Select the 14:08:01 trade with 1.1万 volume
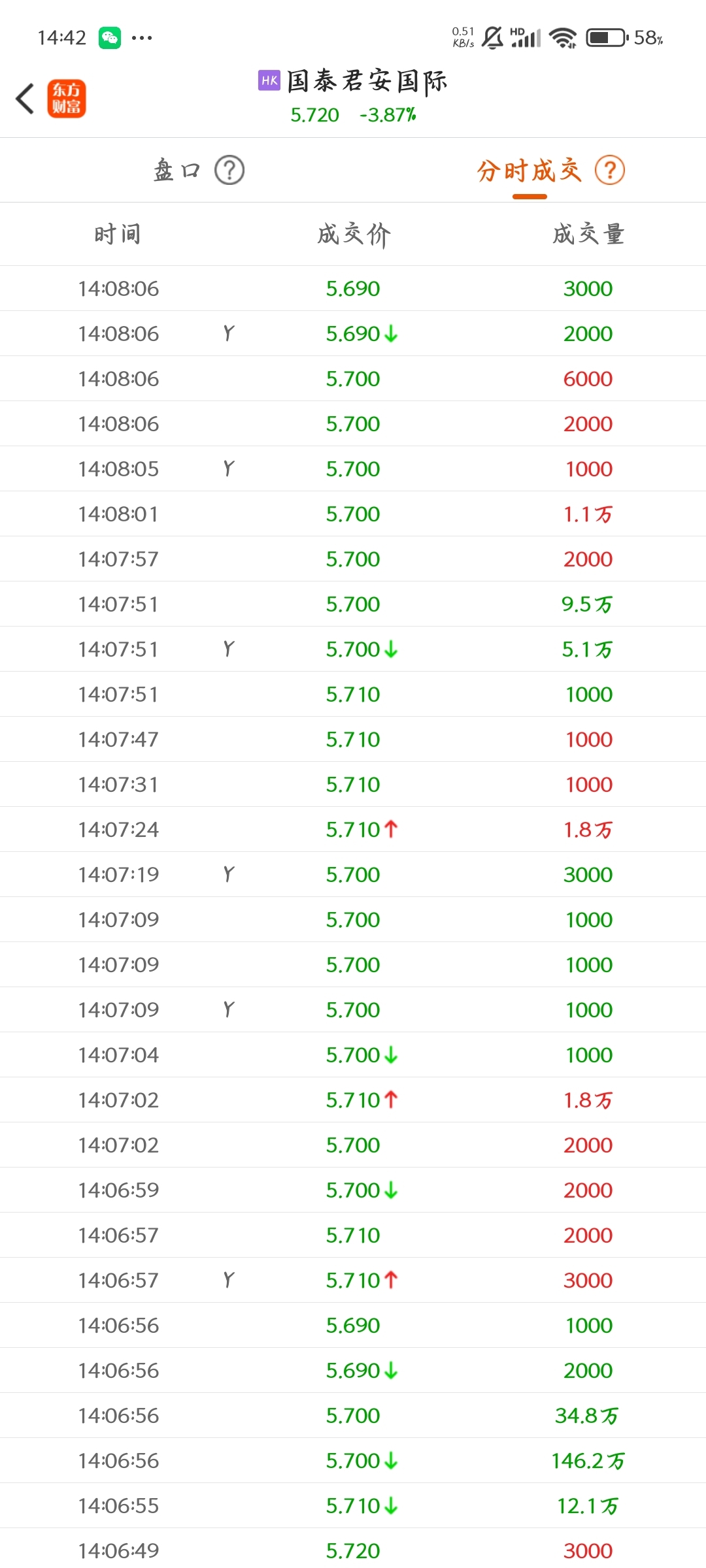The height and width of the screenshot is (1568, 706). tap(353, 514)
